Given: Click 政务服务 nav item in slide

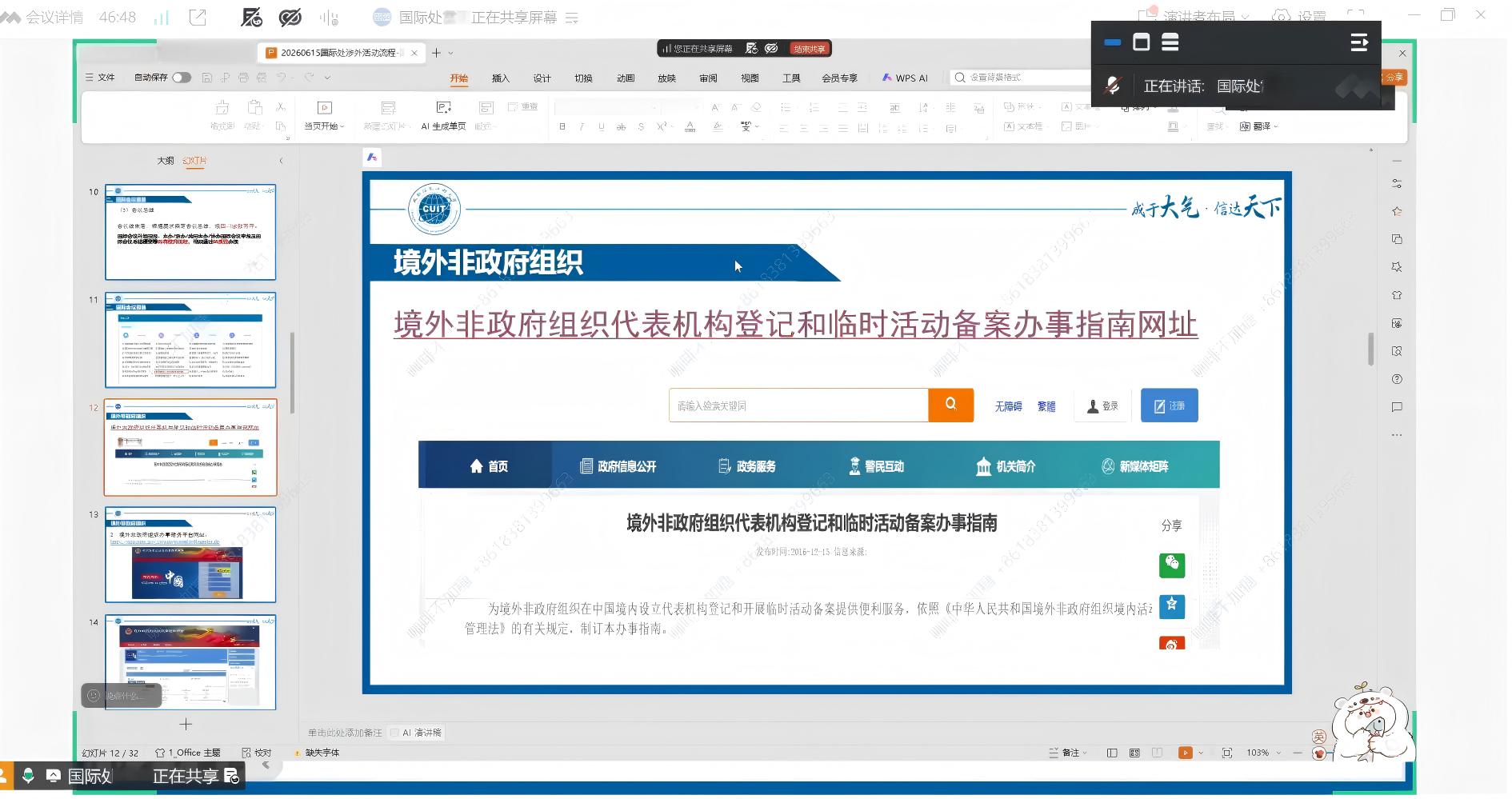Looking at the screenshot, I should 747,465.
